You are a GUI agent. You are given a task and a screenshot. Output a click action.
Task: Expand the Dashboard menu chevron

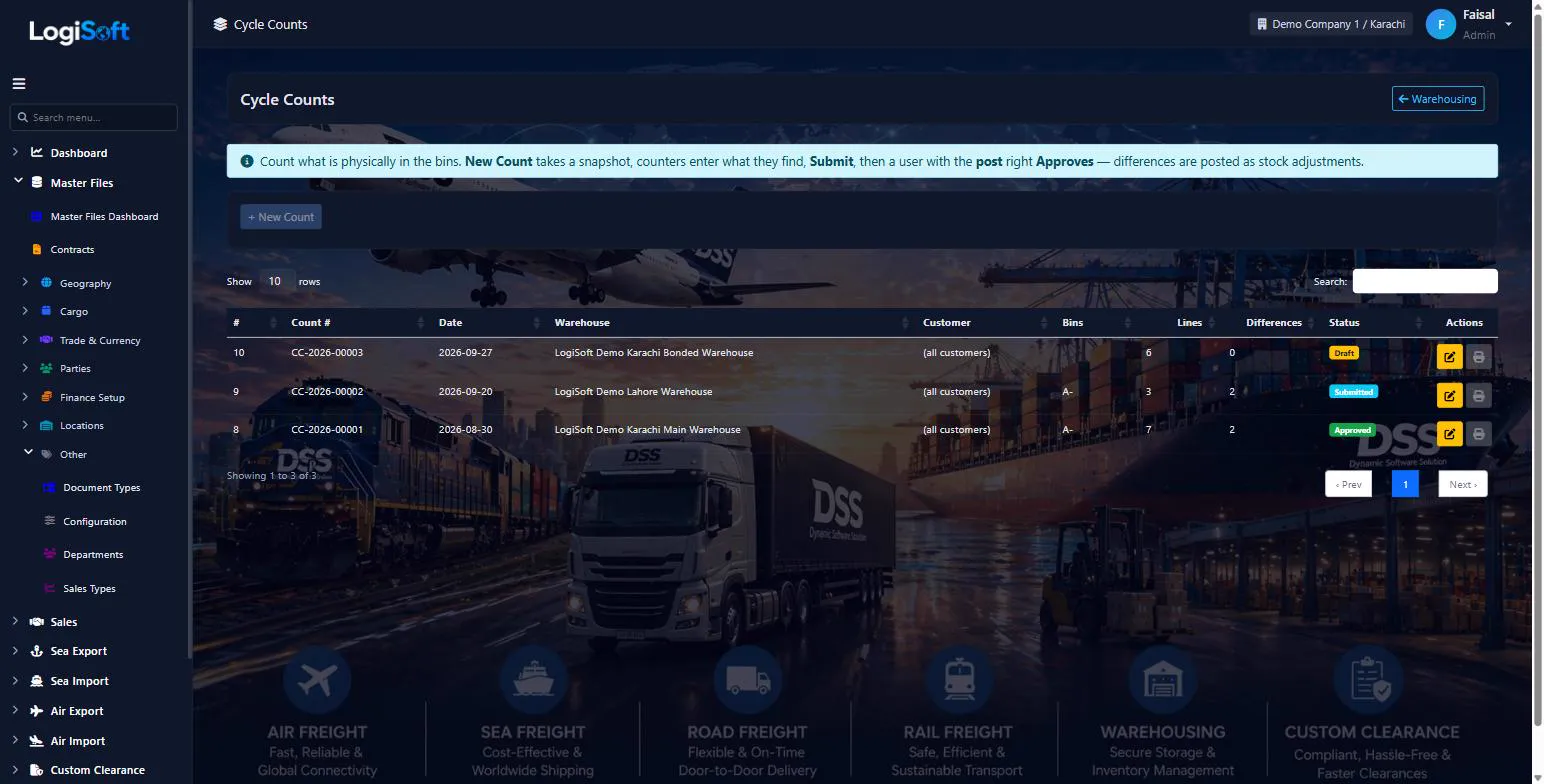(16, 152)
